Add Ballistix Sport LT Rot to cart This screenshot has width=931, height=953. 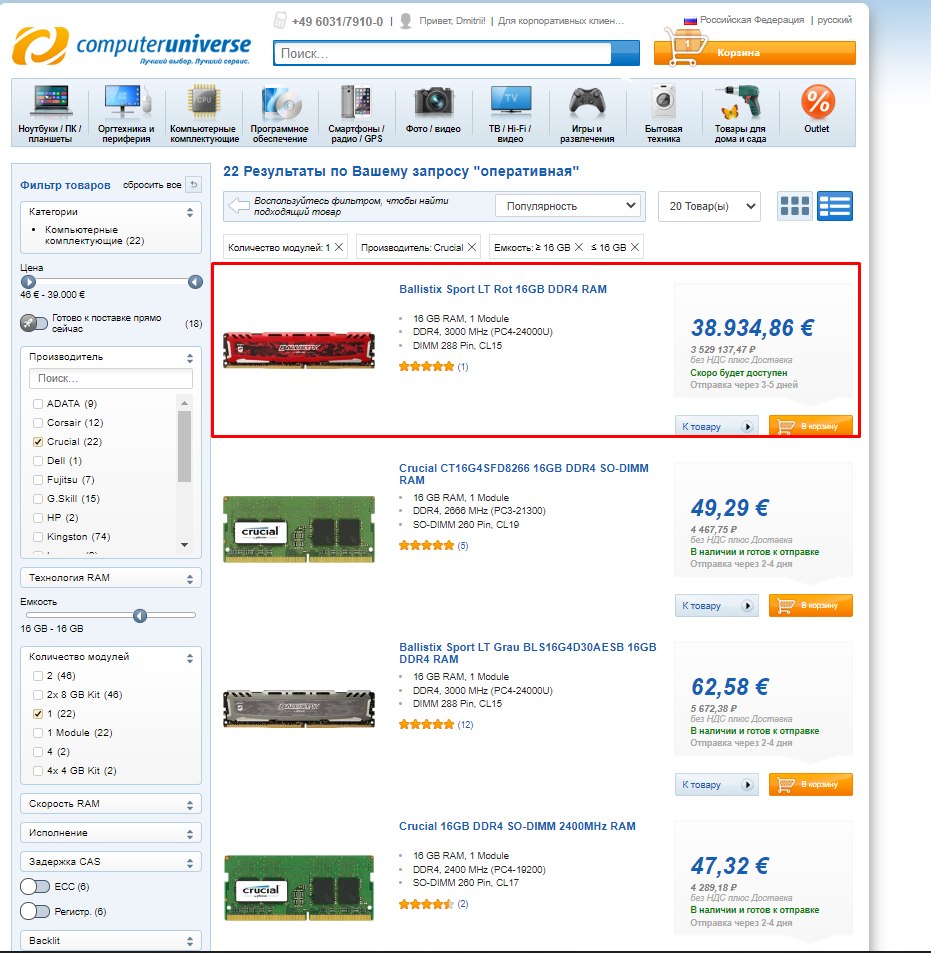(x=811, y=426)
